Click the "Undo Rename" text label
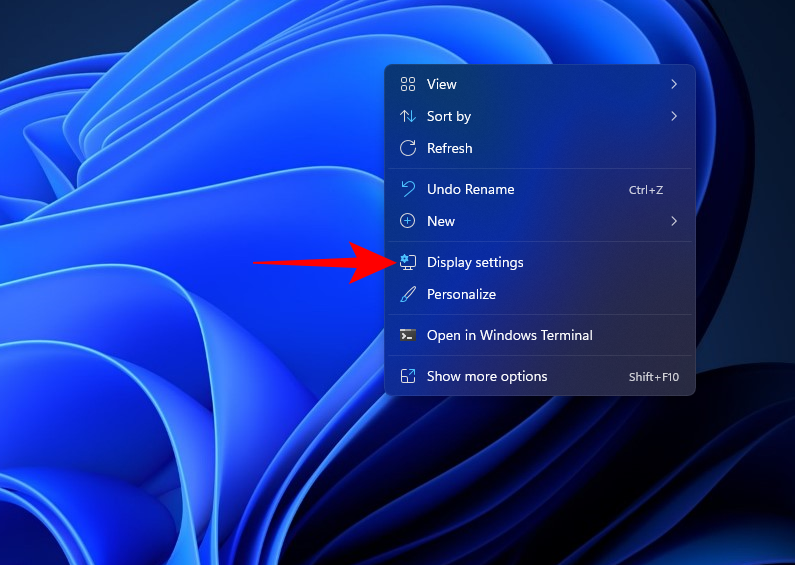Viewport: 795px width, 565px height. tap(470, 189)
